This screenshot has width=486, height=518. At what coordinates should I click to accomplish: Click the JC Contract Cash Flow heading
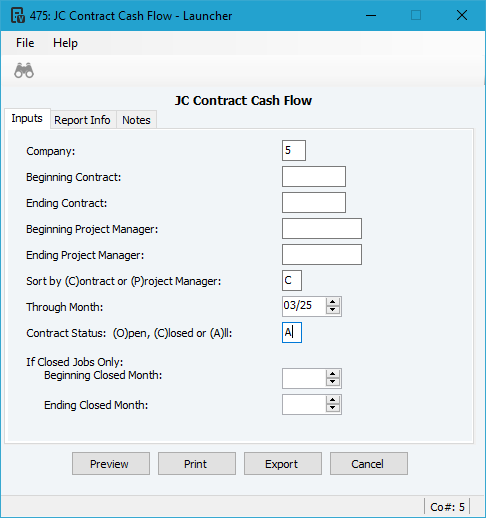click(x=243, y=100)
